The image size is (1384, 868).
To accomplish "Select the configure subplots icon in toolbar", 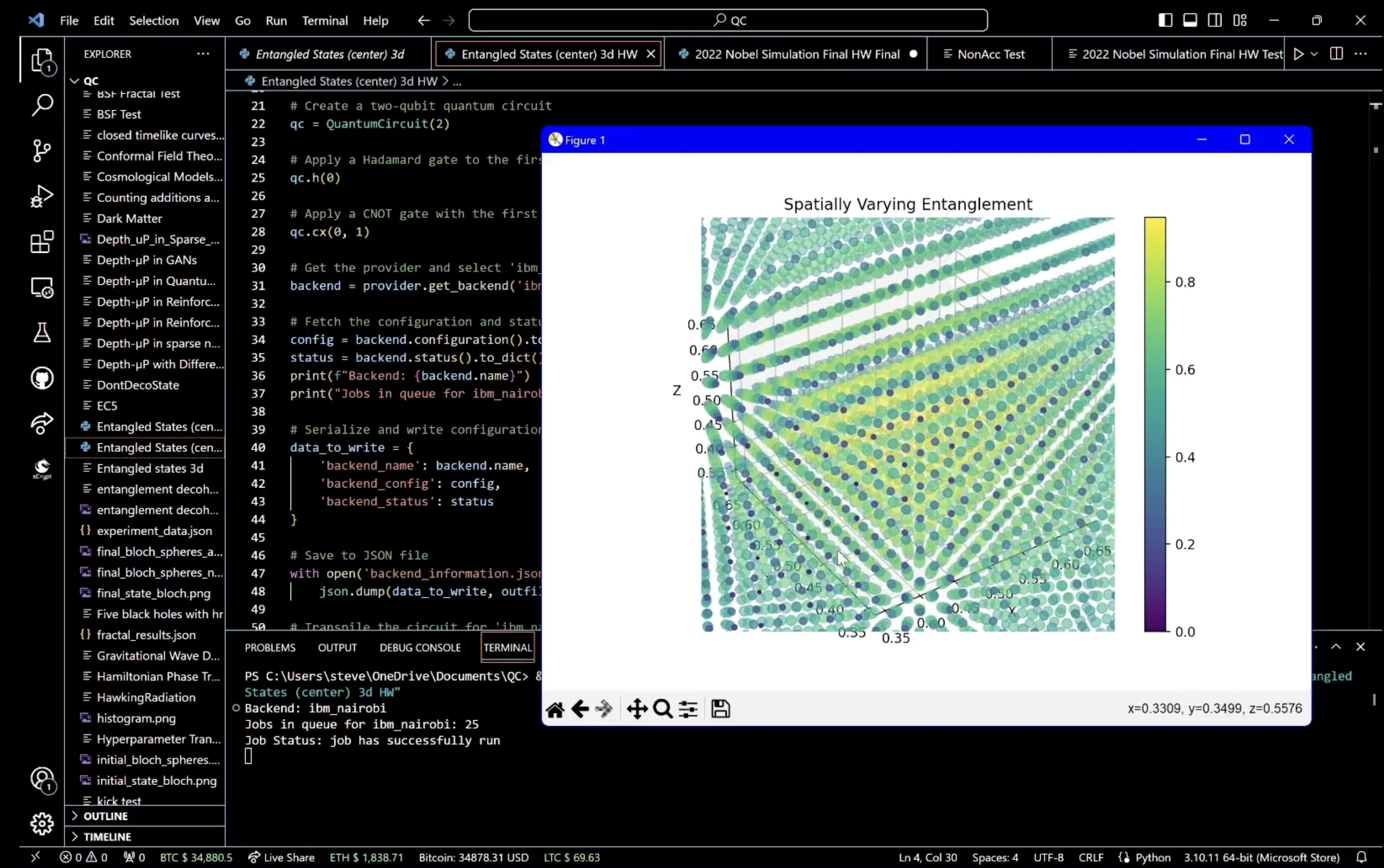I will point(689,709).
